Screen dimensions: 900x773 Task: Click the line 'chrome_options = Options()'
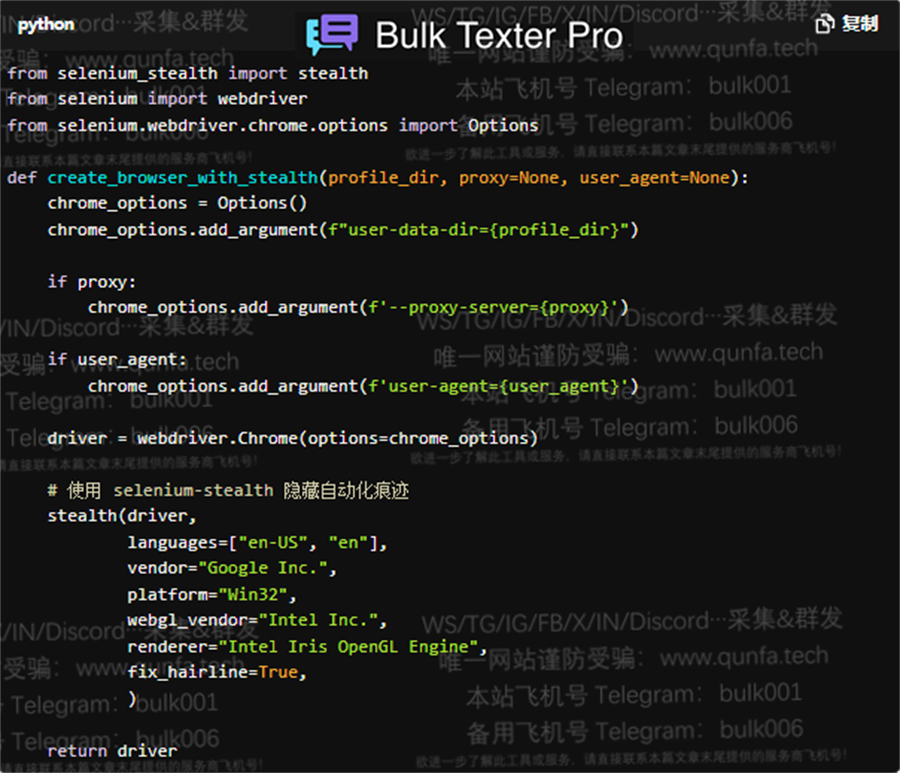coord(177,203)
